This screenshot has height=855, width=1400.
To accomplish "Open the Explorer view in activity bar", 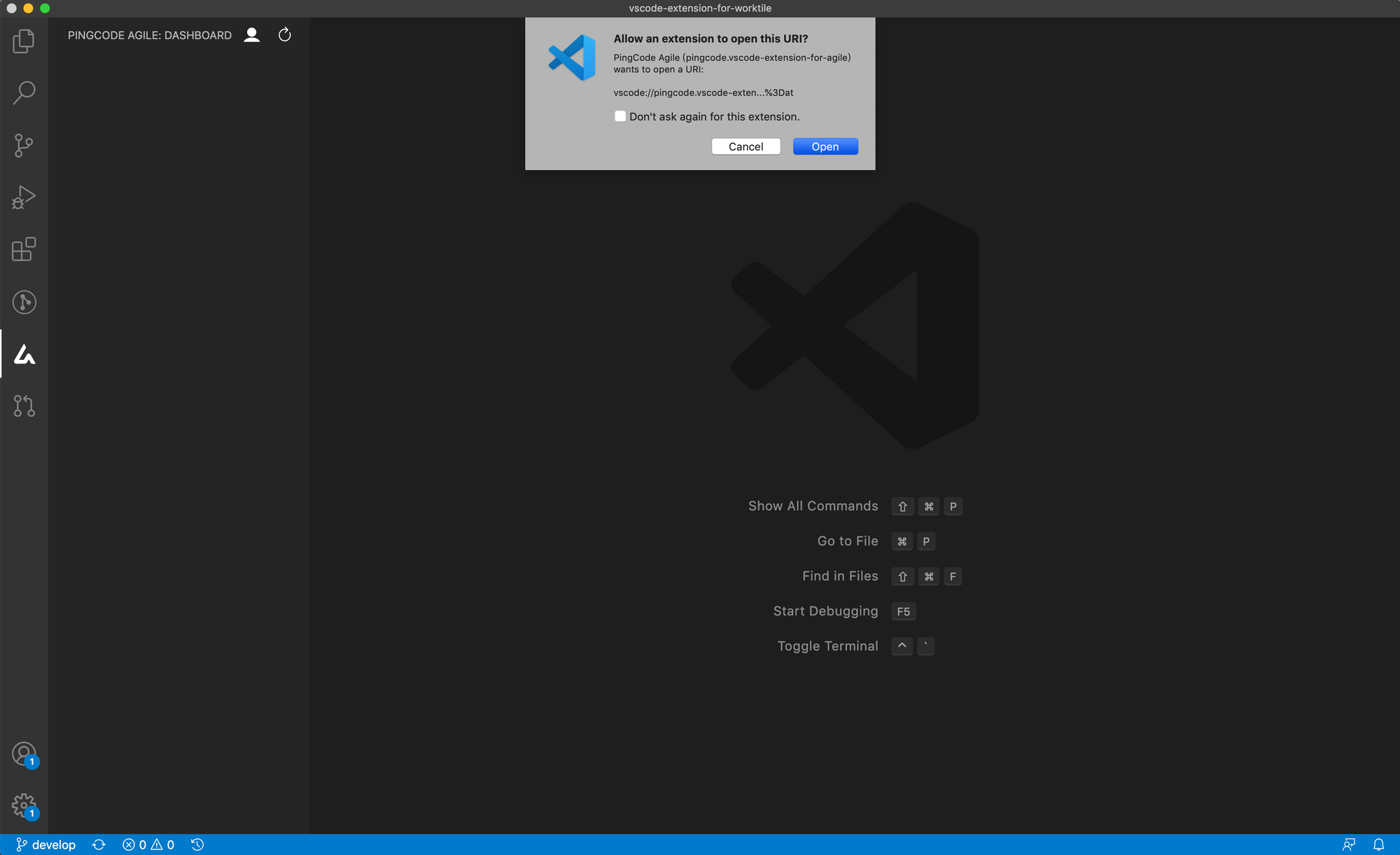I will (24, 41).
